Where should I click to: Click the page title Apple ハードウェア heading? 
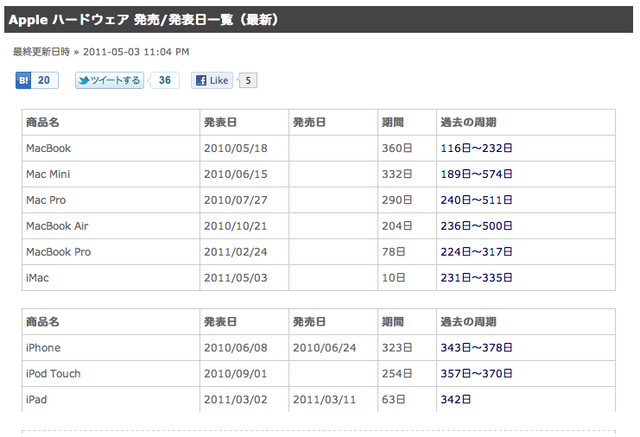coord(144,20)
